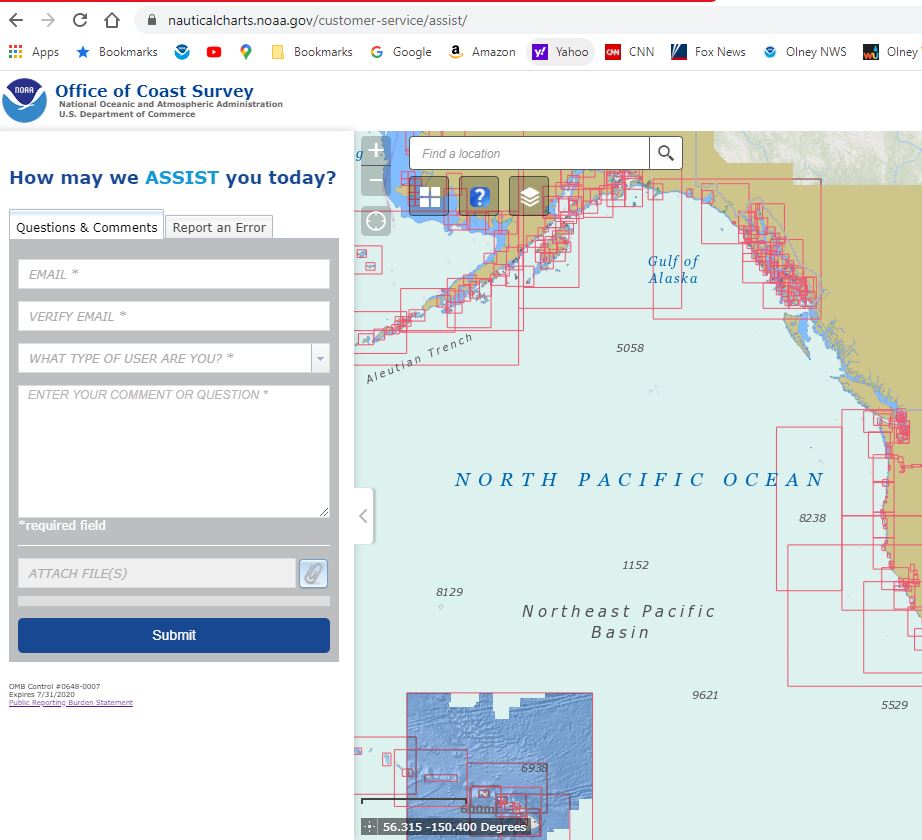Open the blue question mark help widget
Screen dimensions: 922x840
point(479,197)
